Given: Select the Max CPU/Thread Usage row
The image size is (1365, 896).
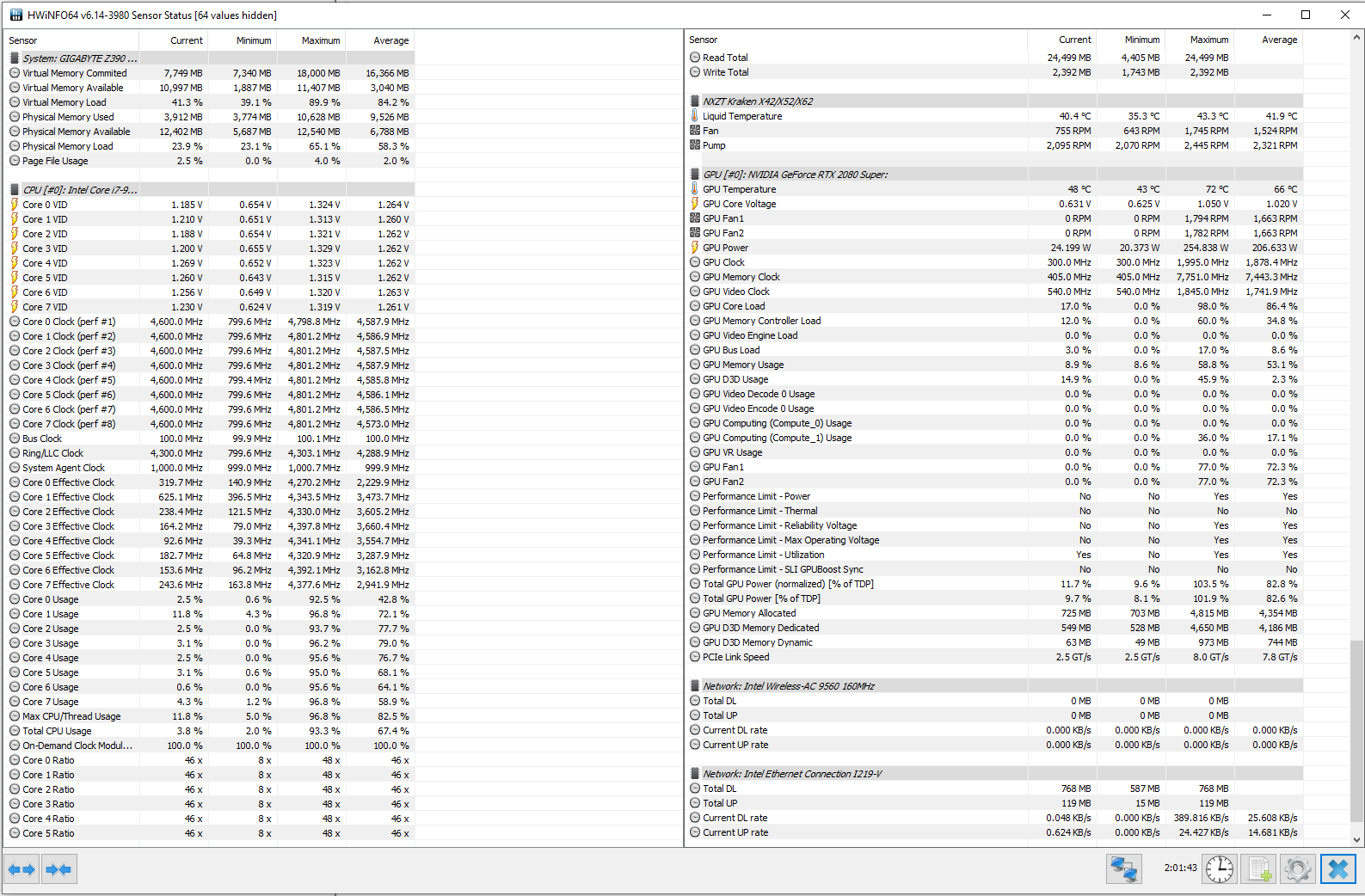Looking at the screenshot, I should pos(211,716).
